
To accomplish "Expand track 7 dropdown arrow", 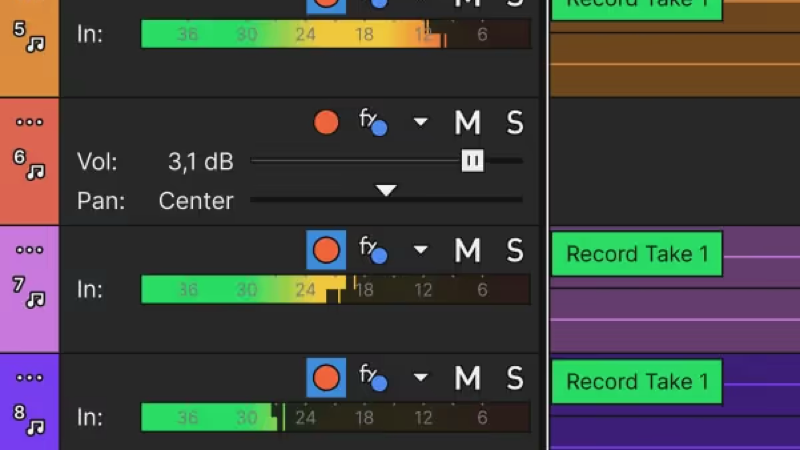I will coord(420,249).
